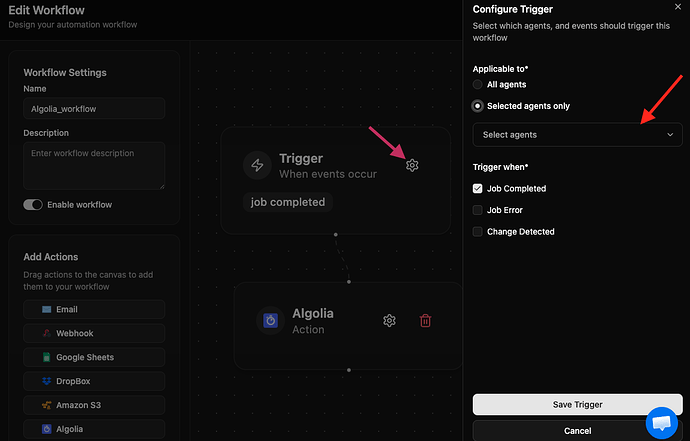Click the 'Action' subtitle under Algolia
This screenshot has width=690, height=441.
coord(308,329)
